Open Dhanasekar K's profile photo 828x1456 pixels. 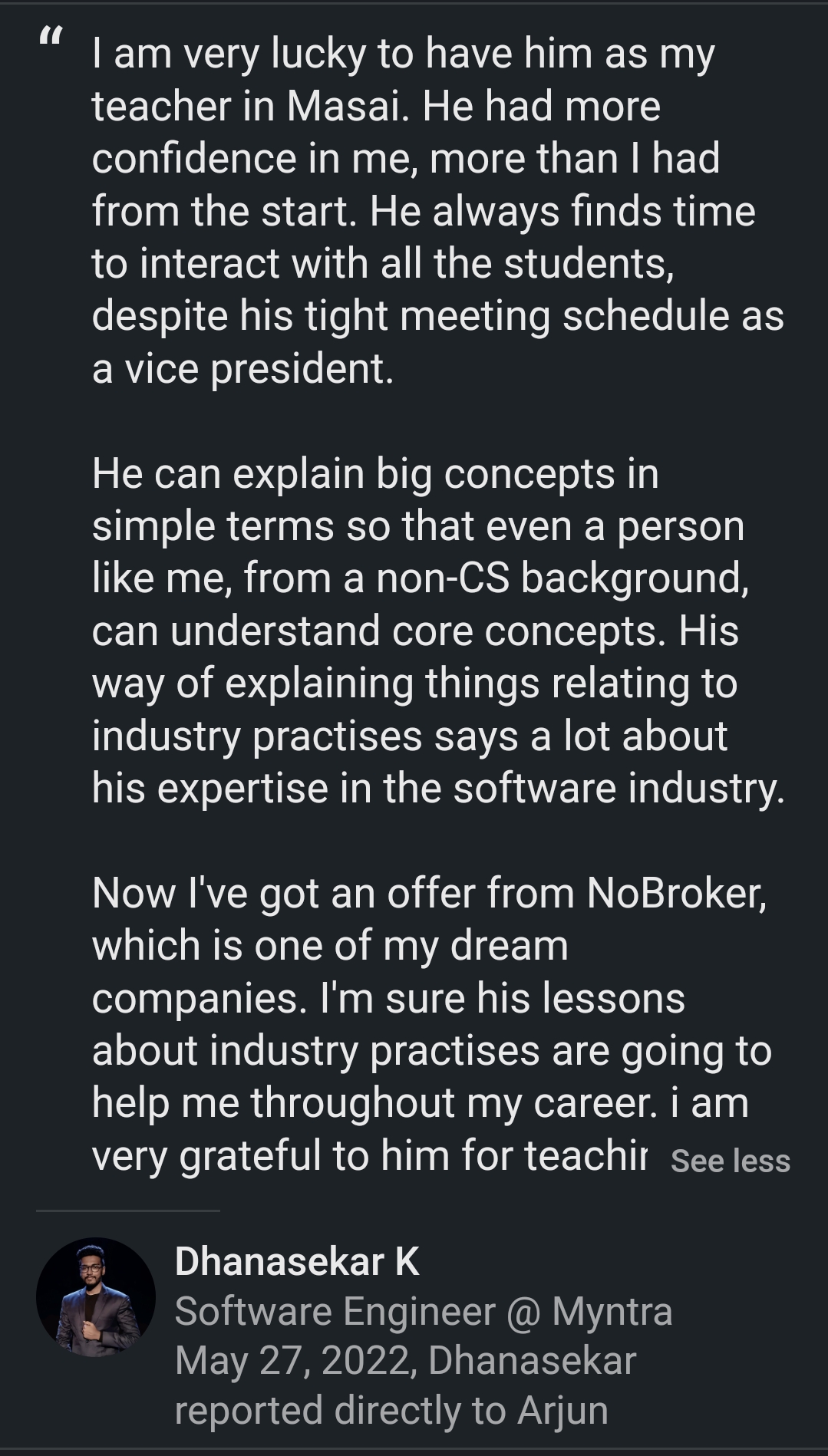[96, 1297]
